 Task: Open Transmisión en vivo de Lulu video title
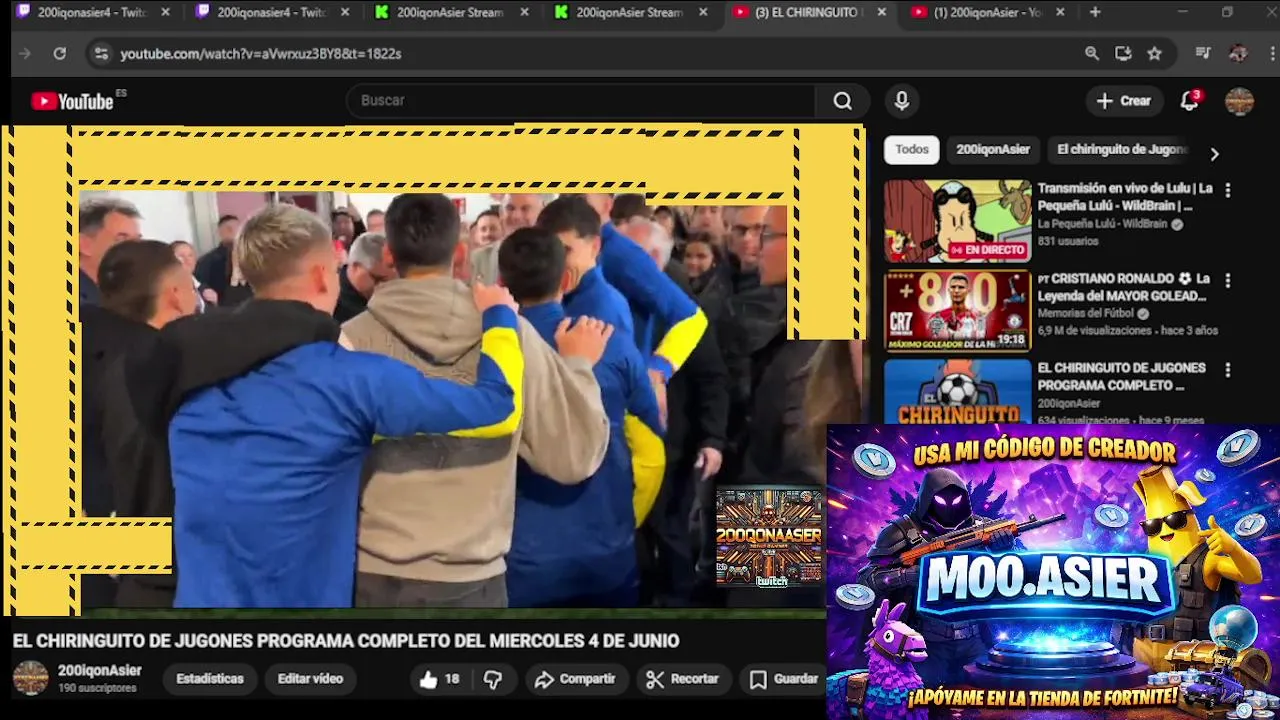tap(1125, 197)
